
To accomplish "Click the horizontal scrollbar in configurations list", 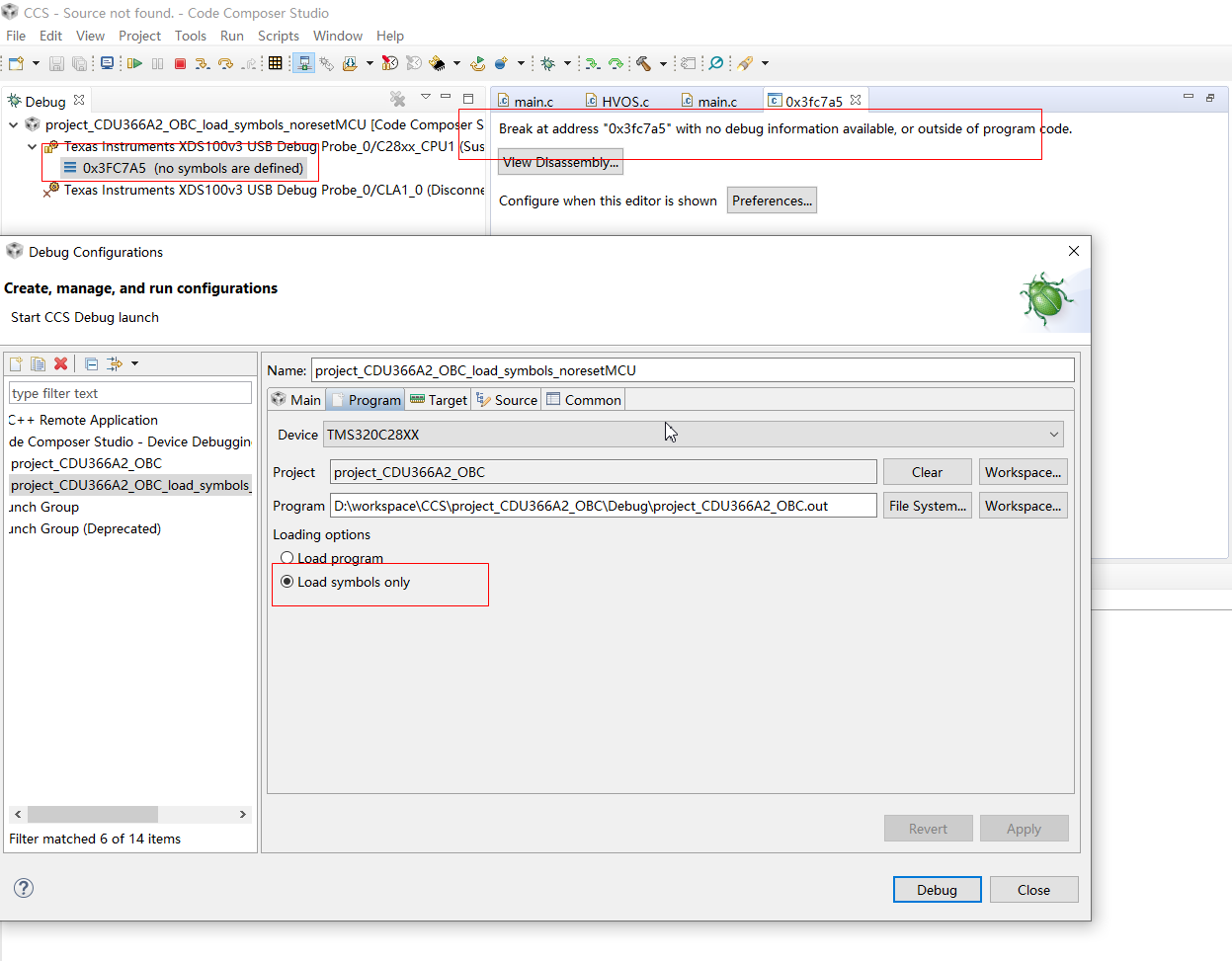I will 93,815.
